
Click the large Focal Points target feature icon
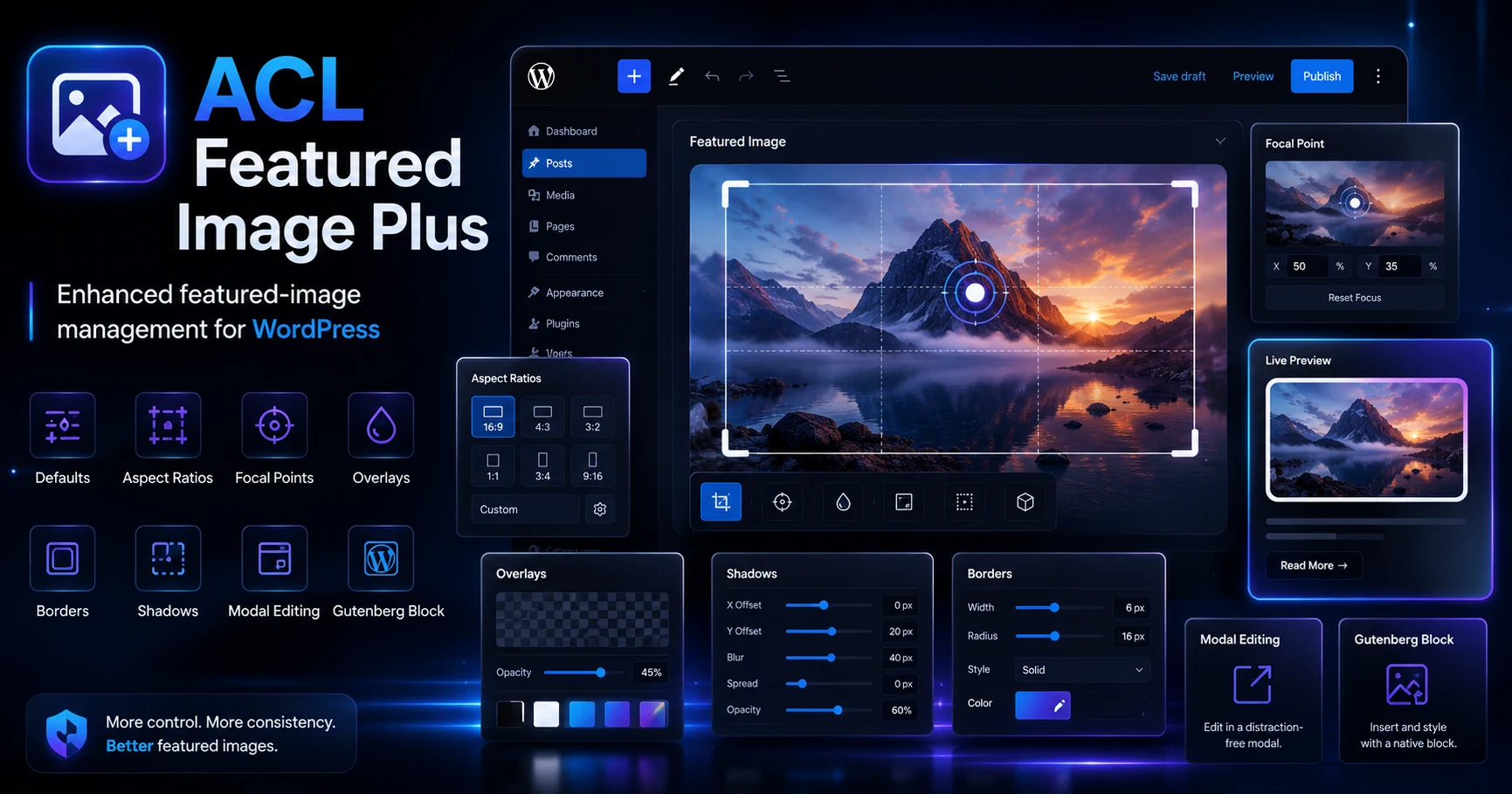point(274,425)
